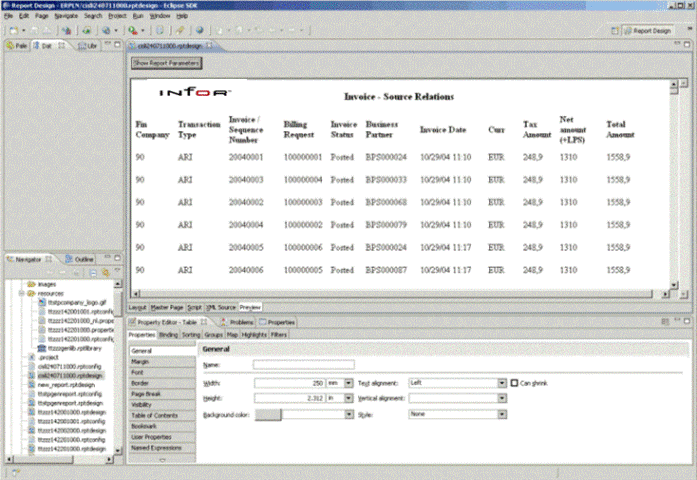
Task: Click the Report Design perspective button
Action: click(x=655, y=31)
